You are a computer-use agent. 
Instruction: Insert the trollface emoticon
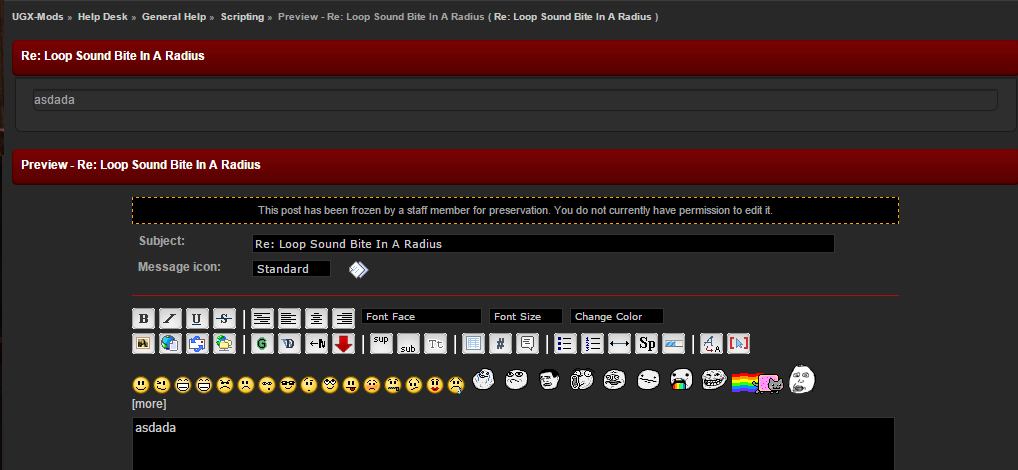tap(714, 380)
